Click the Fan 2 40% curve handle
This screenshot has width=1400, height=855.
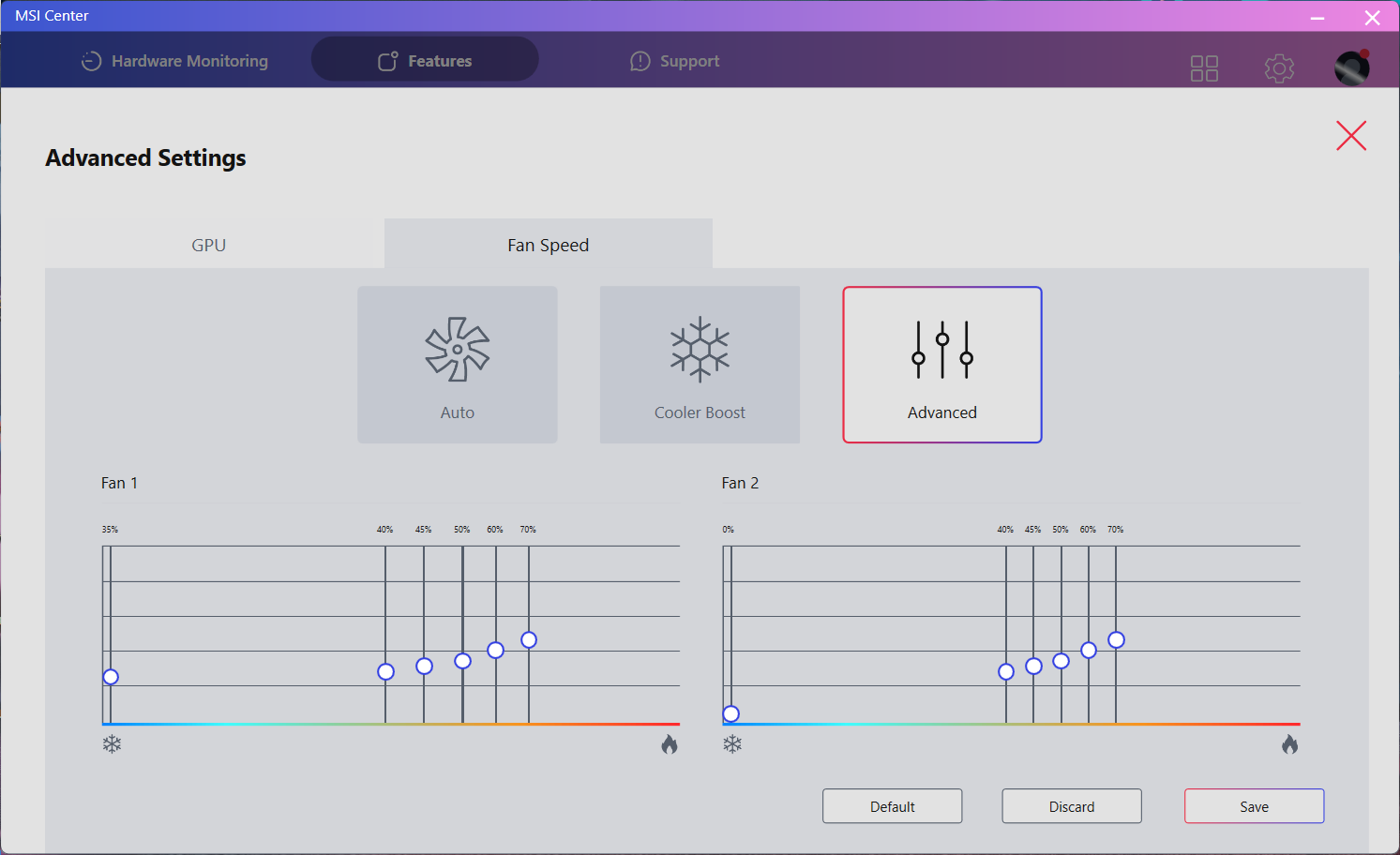click(x=1006, y=671)
